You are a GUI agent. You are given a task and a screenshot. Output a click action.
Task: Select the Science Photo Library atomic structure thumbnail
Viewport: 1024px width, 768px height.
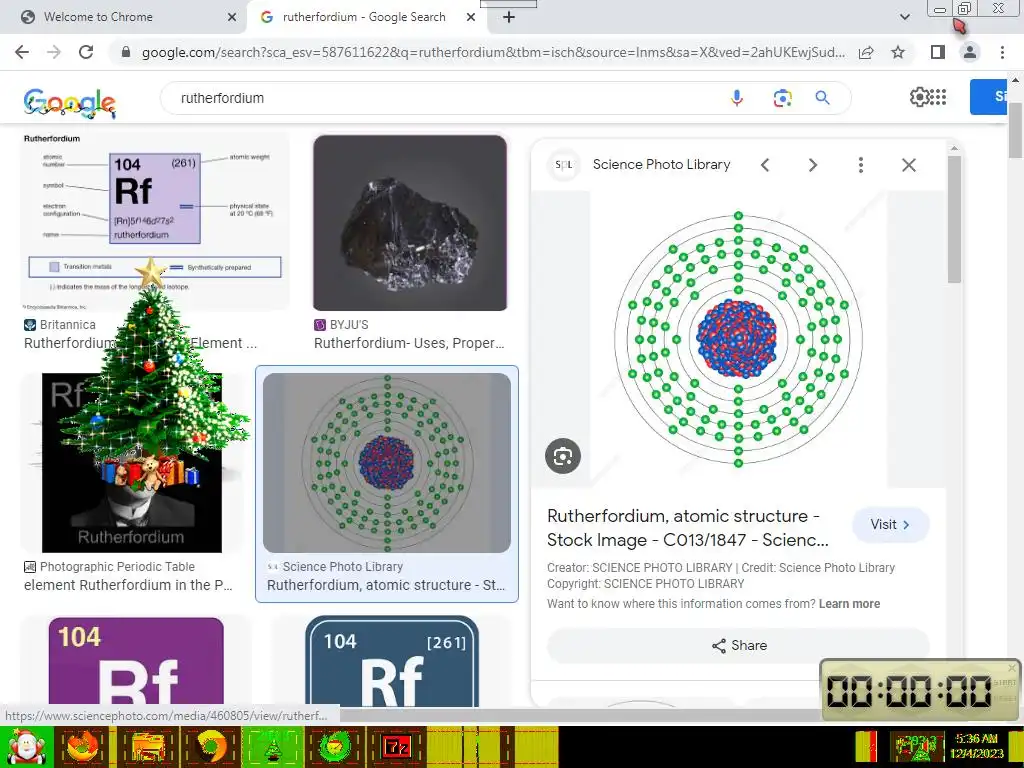(x=387, y=463)
